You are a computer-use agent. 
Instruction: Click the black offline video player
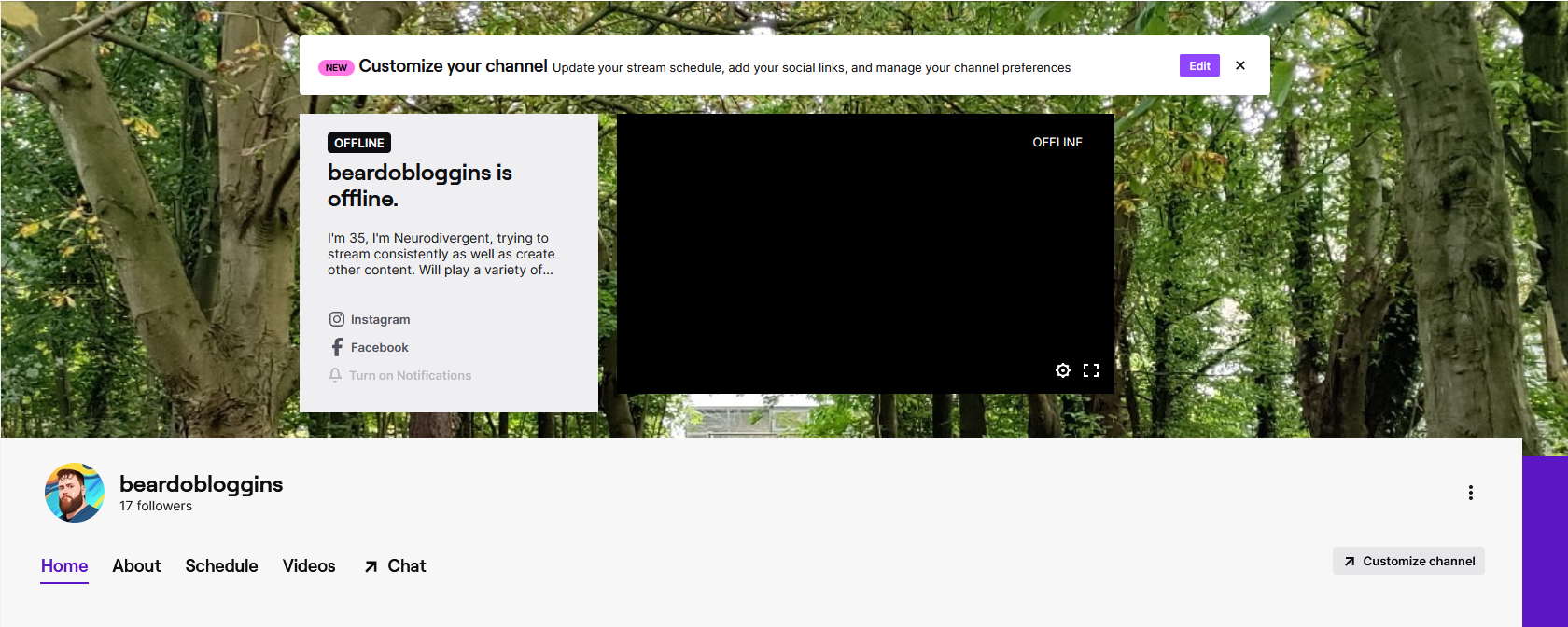pyautogui.click(x=865, y=254)
